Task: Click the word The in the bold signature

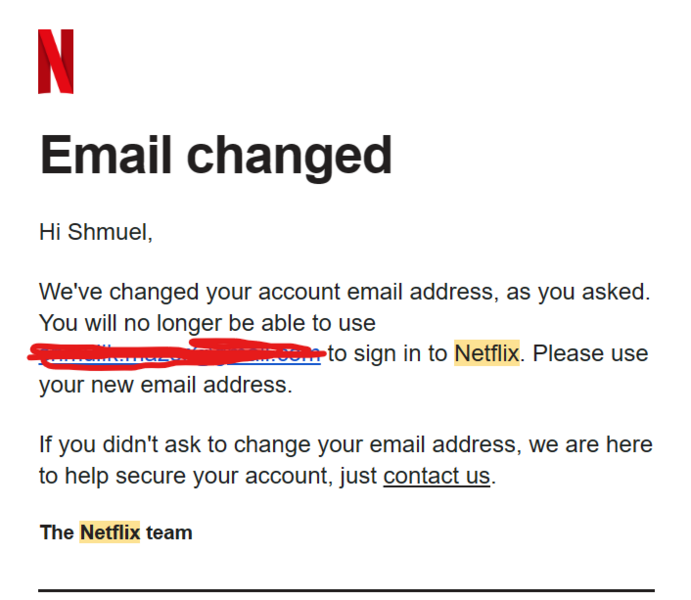Action: pos(56,532)
